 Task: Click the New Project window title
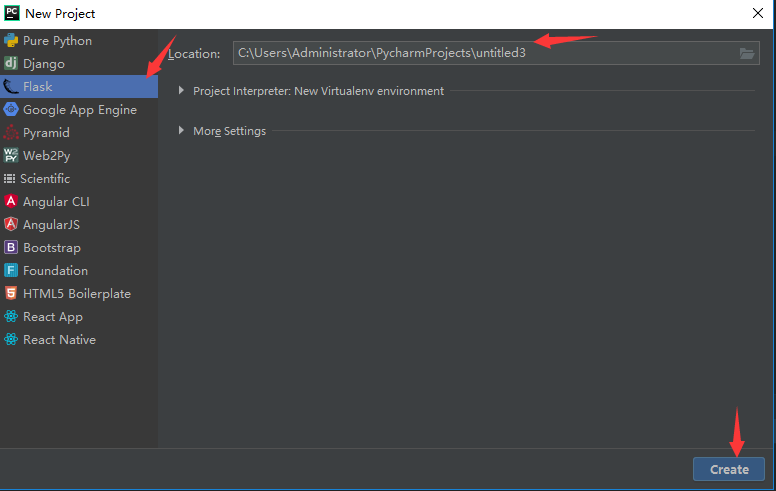(60, 14)
